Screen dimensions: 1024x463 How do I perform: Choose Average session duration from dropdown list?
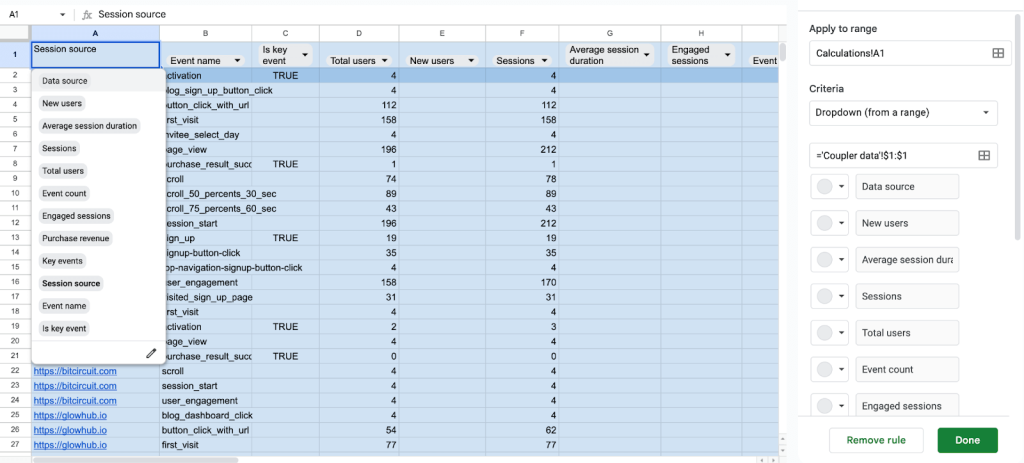click(89, 126)
